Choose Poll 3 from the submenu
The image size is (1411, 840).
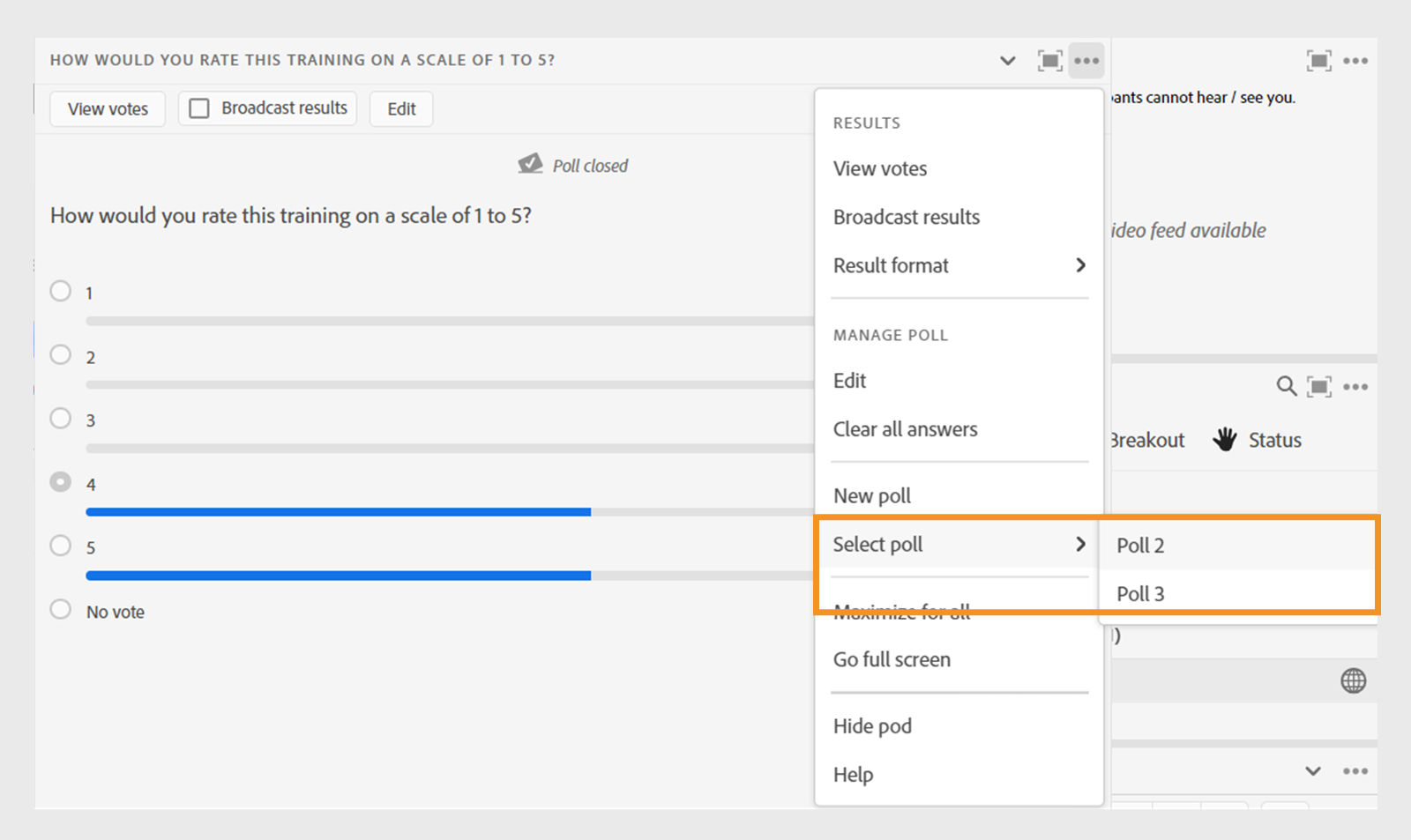[x=1140, y=593]
